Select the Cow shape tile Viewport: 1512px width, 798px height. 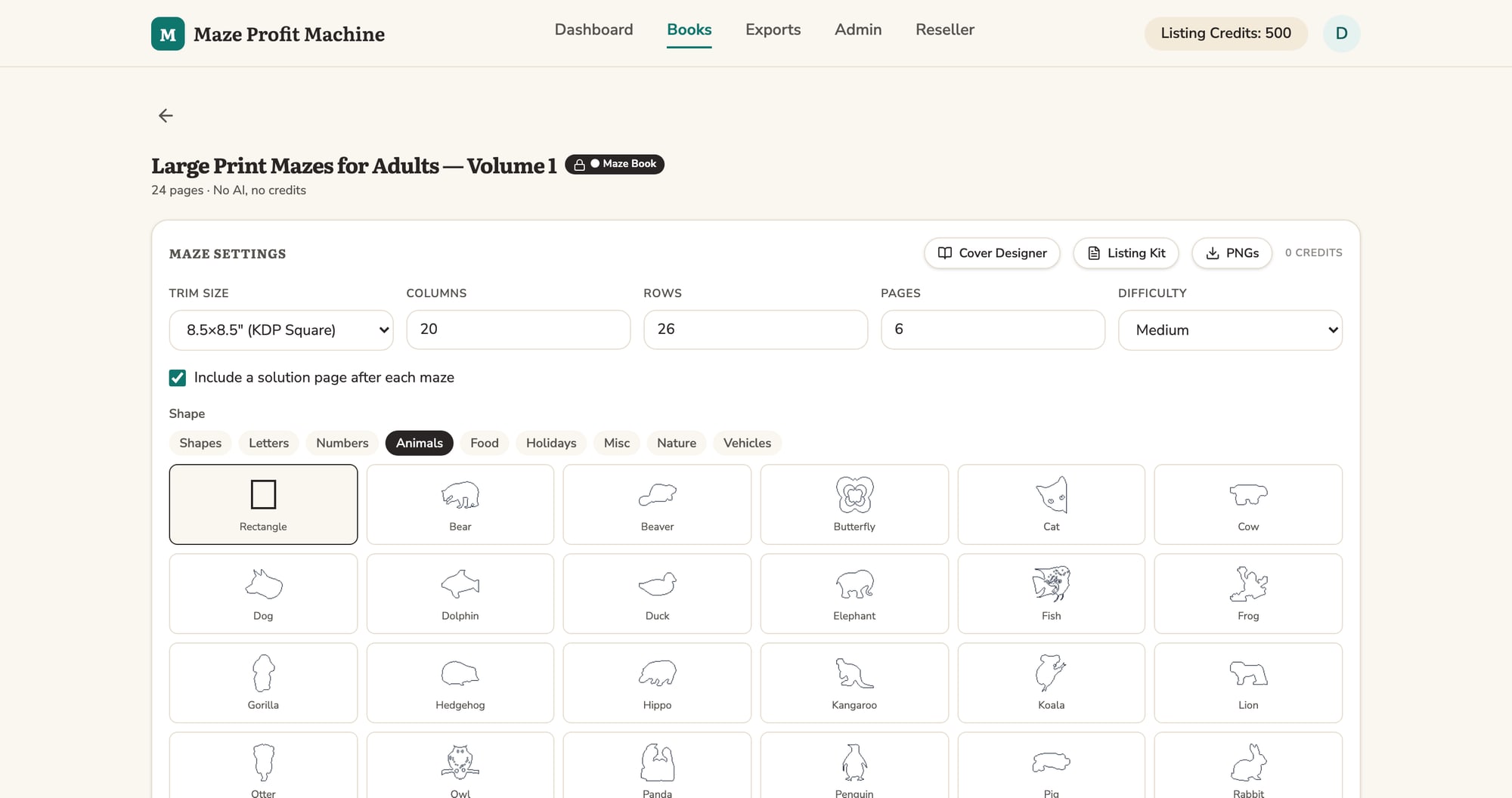1248,504
